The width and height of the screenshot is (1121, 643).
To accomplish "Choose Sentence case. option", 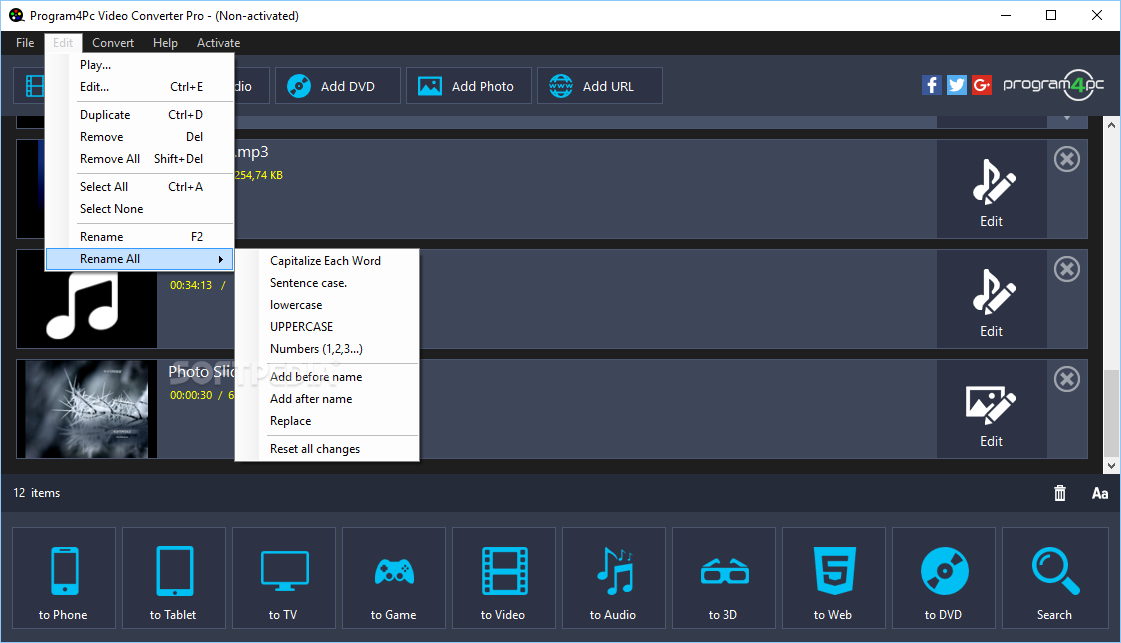I will coord(327,283).
